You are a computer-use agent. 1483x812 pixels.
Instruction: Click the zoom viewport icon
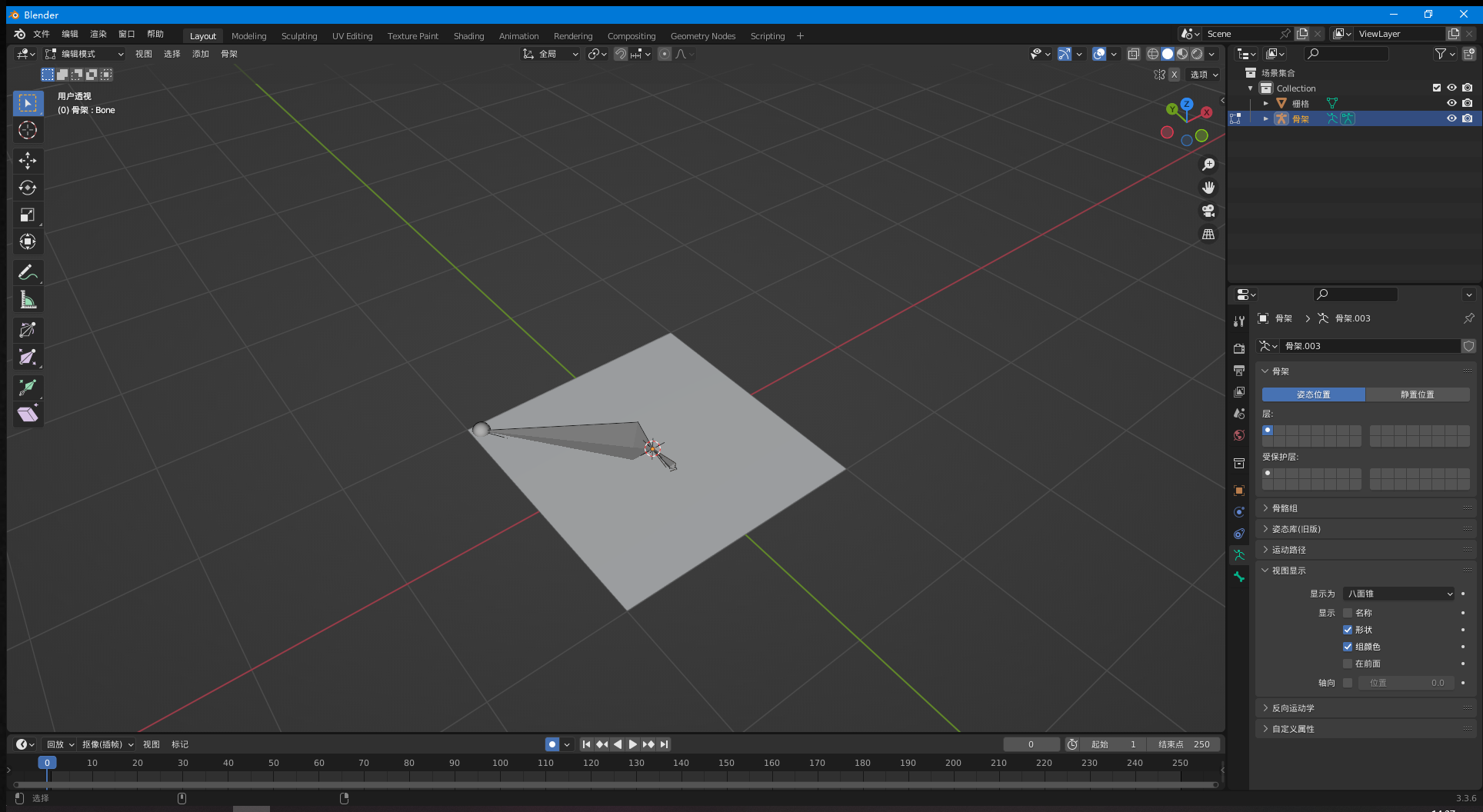pos(1208,165)
